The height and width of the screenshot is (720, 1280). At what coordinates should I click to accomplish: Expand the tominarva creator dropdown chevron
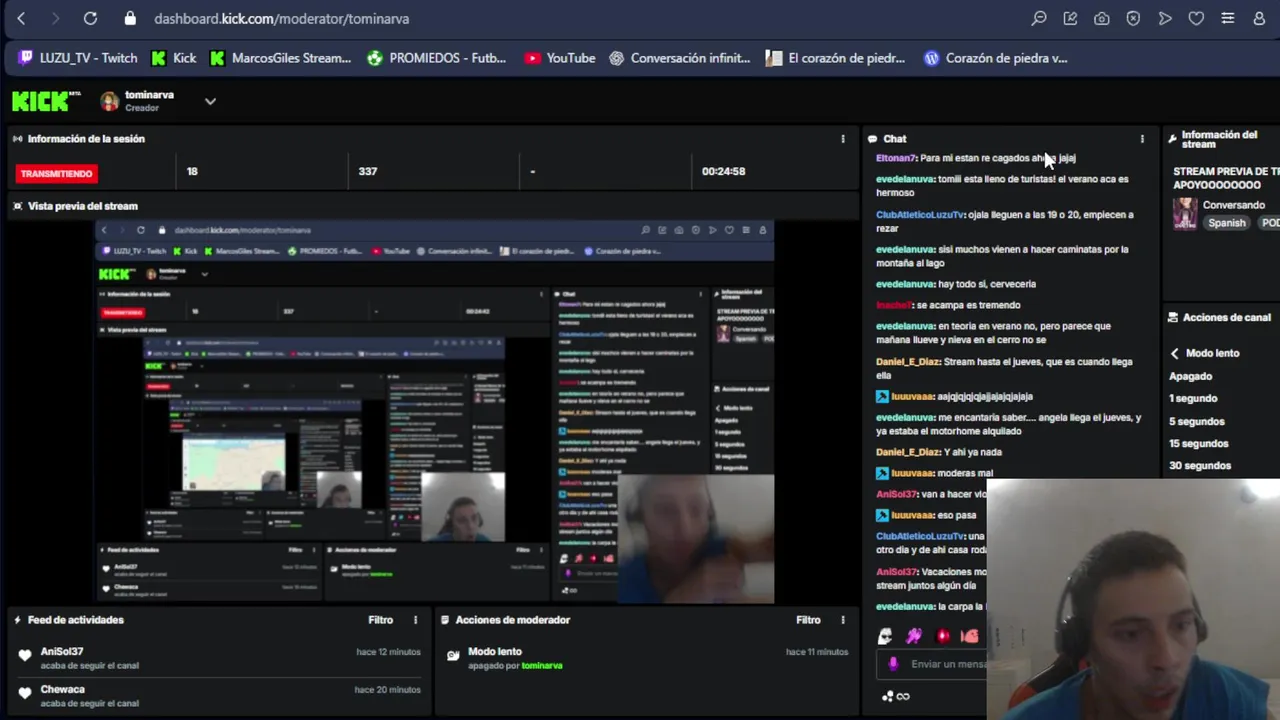click(210, 101)
